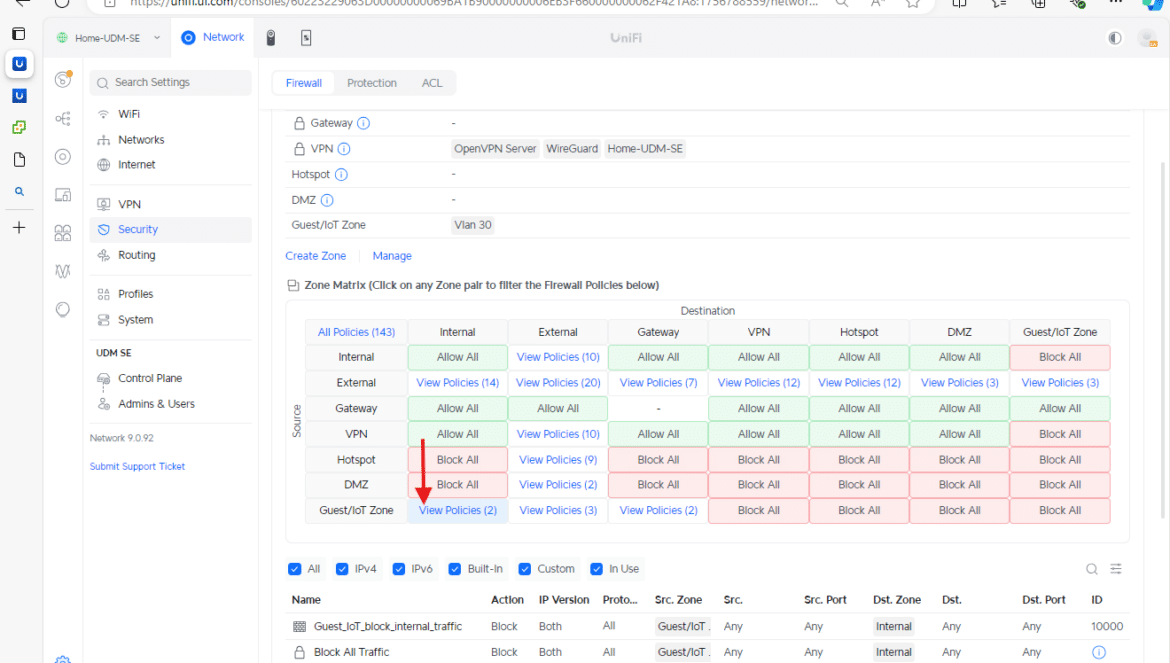The height and width of the screenshot is (663, 1170).
Task: Select Block All cell Internal to Guest/IoT Zone
Action: [1060, 357]
